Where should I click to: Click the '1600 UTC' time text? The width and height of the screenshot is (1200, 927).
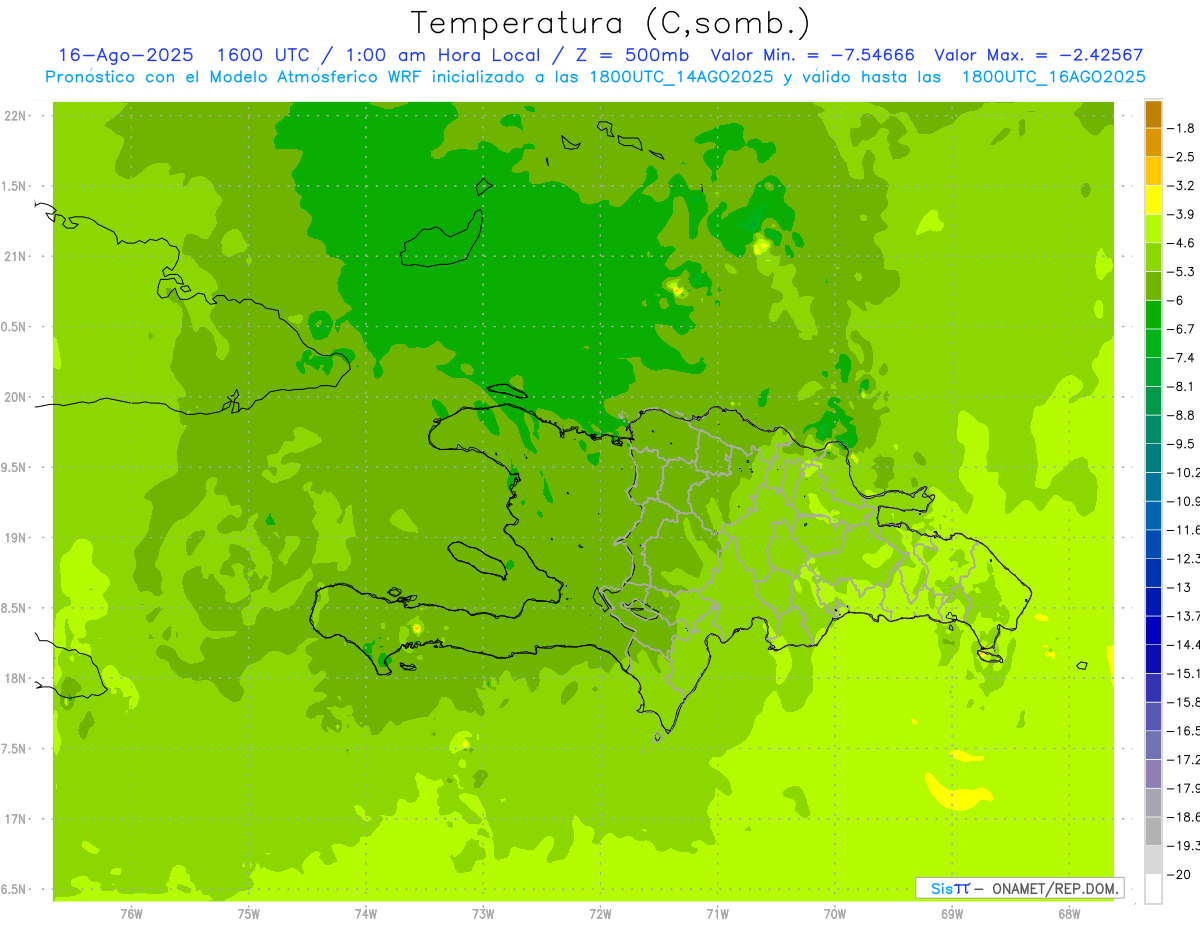(x=262, y=55)
